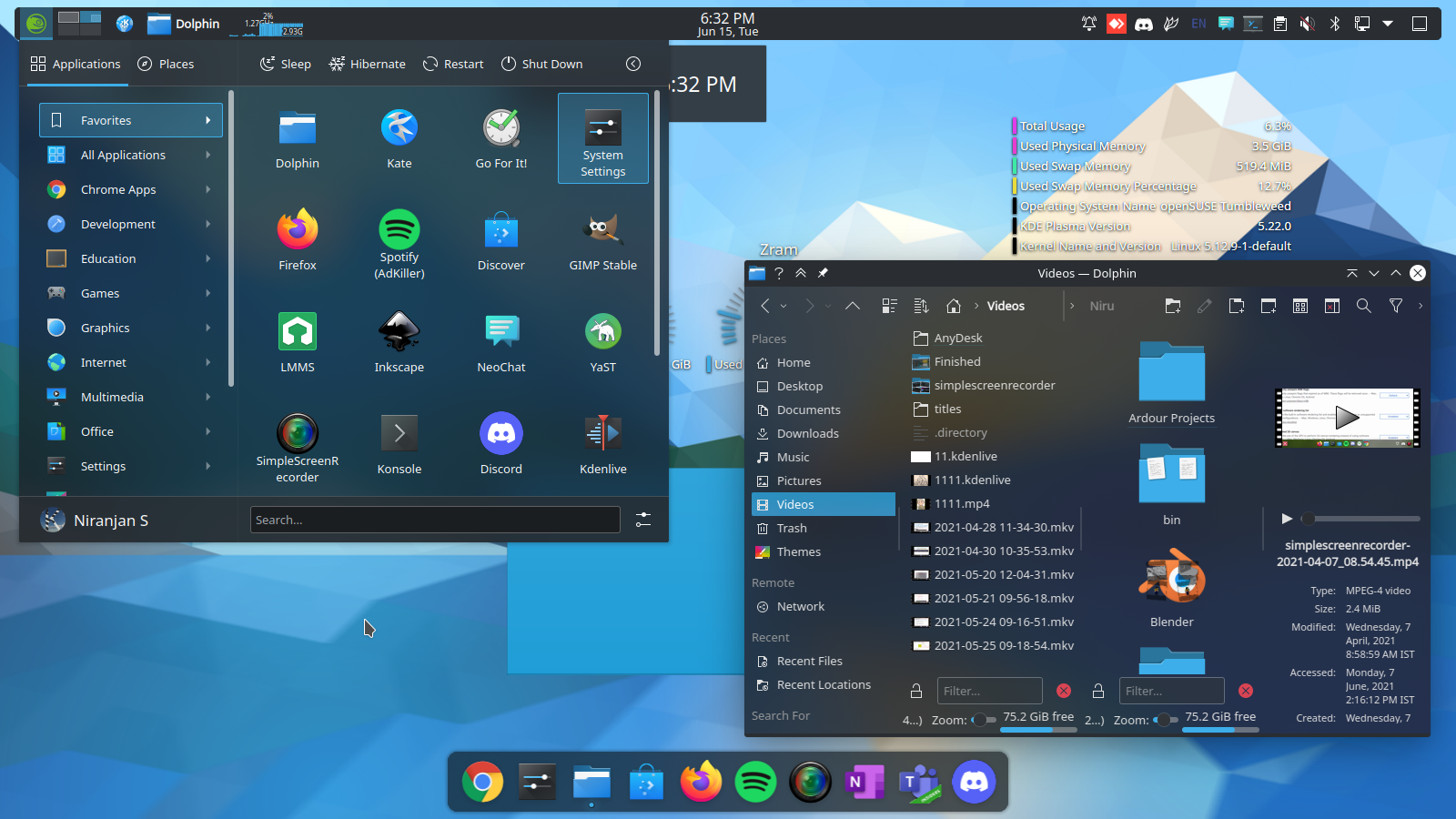This screenshot has height=819, width=1456.
Task: Click the Restart button
Action: (453, 64)
